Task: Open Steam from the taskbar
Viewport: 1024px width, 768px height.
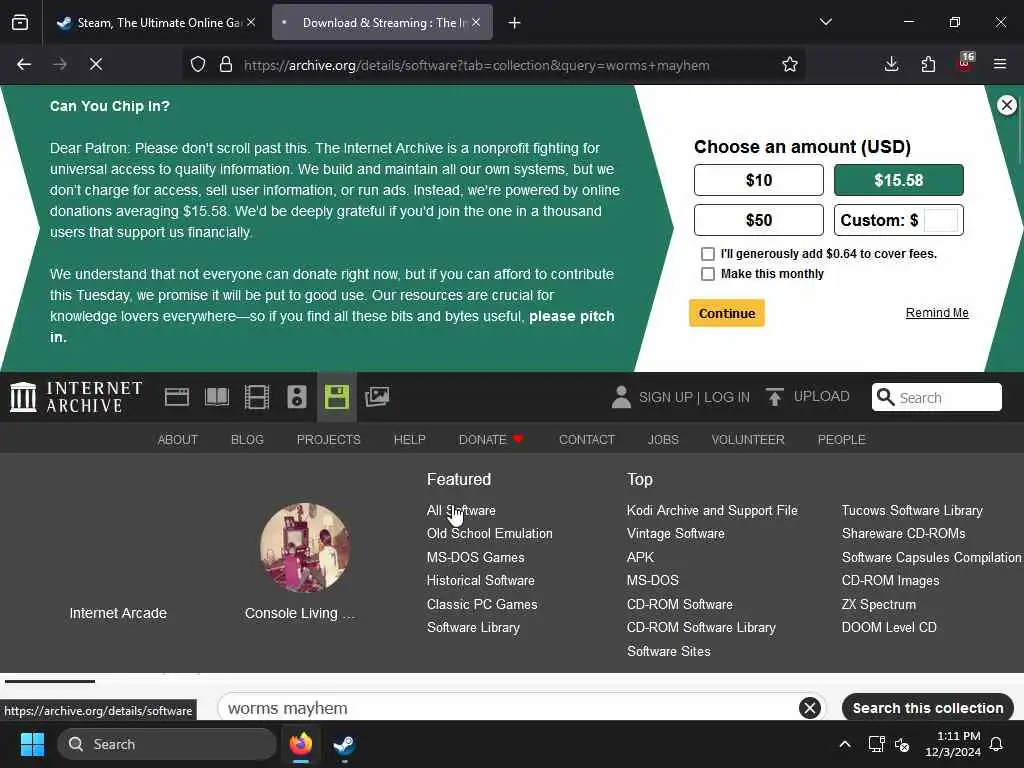Action: (344, 744)
